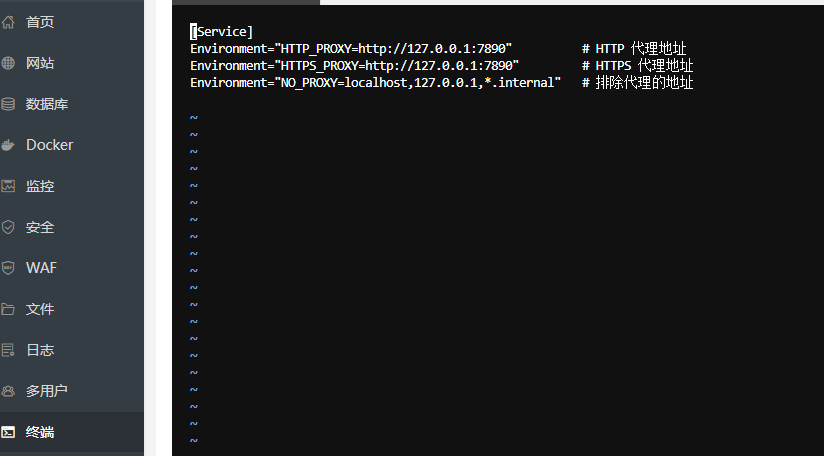Image resolution: width=824 pixels, height=456 pixels.
Task: Go to the 数据库 menu entry
Action: click(47, 104)
